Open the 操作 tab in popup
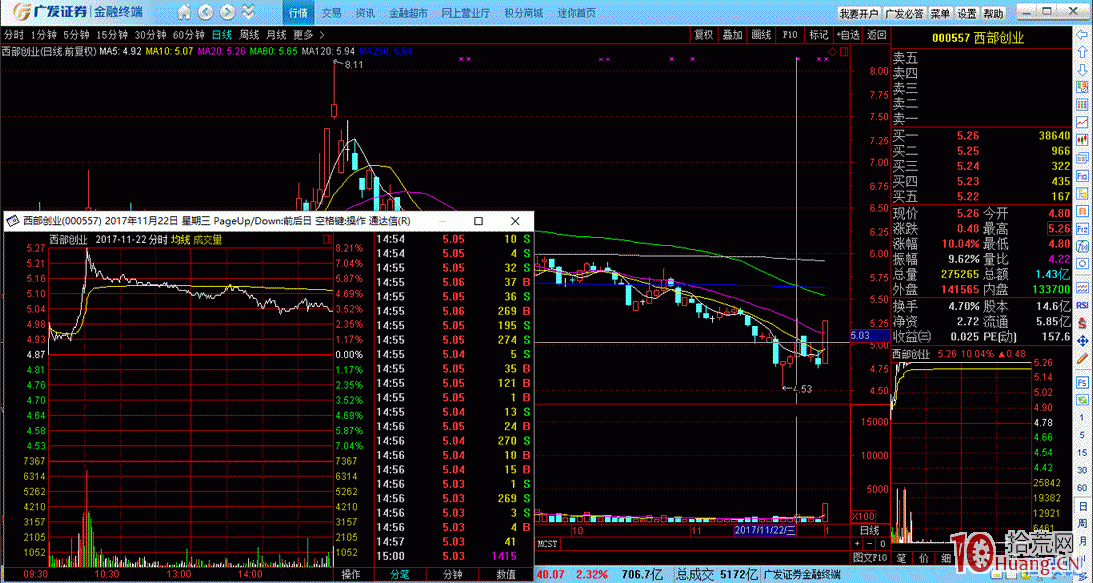This screenshot has height=583, width=1093. pyautogui.click(x=351, y=575)
